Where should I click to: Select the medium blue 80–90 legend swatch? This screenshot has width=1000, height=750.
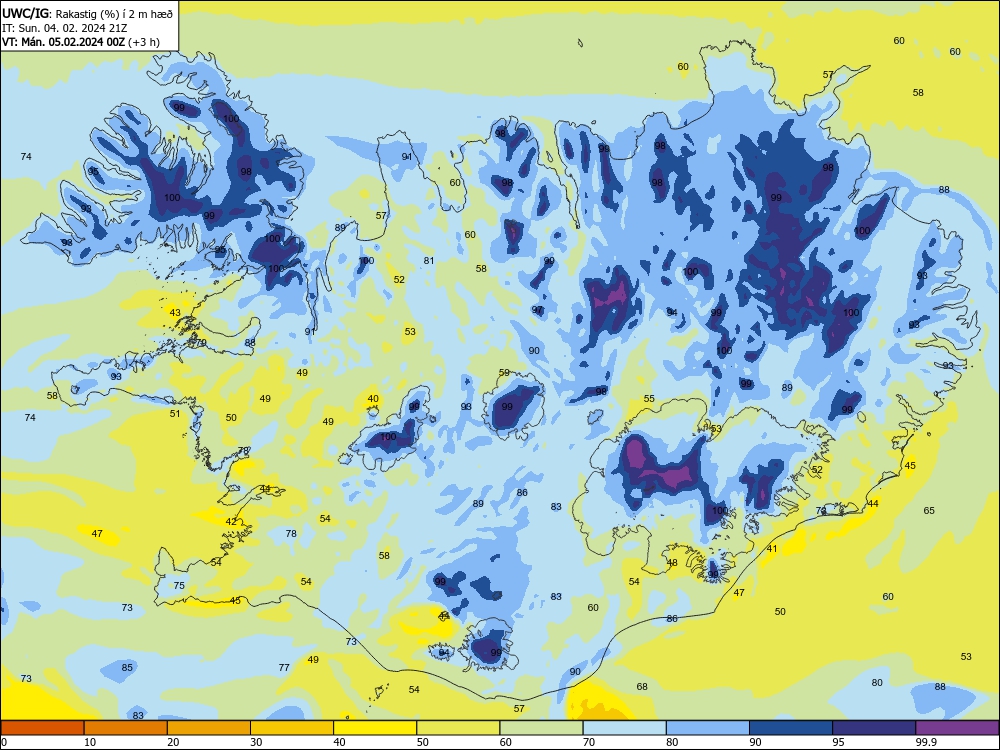pos(708,728)
